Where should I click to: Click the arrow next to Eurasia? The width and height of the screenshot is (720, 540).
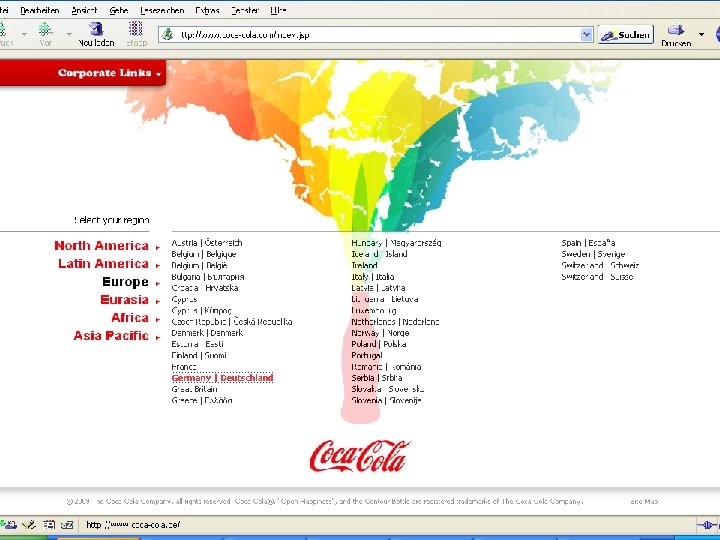(x=158, y=301)
